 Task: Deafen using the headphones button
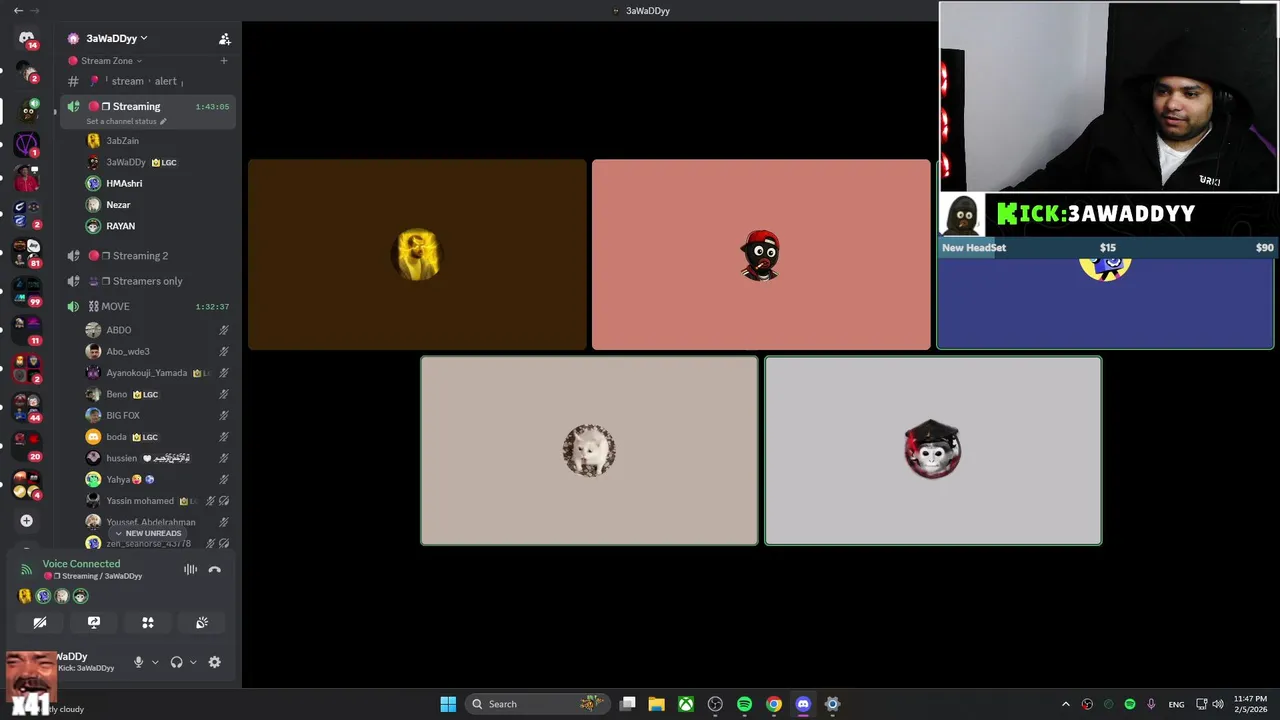pos(176,662)
